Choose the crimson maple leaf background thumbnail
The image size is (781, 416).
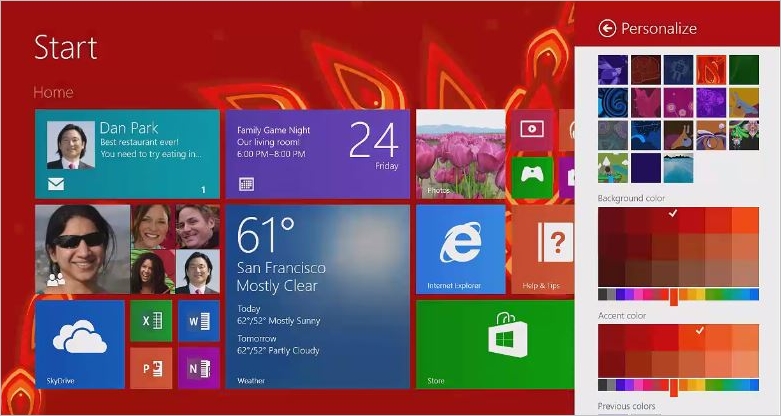[x=646, y=103]
